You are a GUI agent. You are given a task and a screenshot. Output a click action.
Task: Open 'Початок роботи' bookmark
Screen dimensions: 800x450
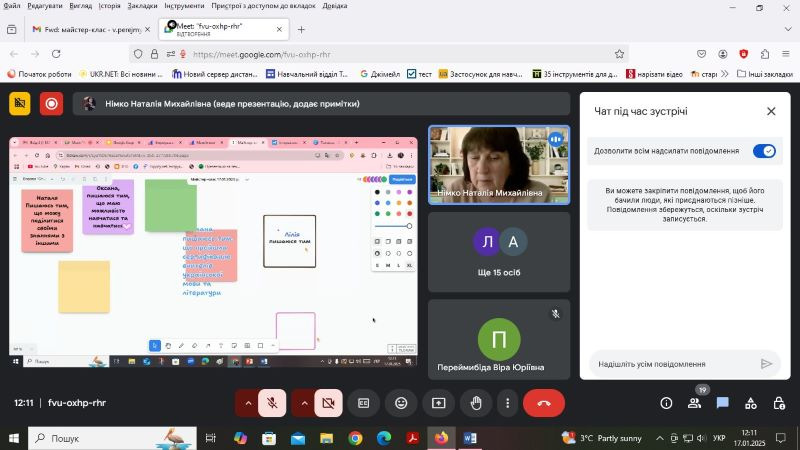pyautogui.click(x=39, y=74)
